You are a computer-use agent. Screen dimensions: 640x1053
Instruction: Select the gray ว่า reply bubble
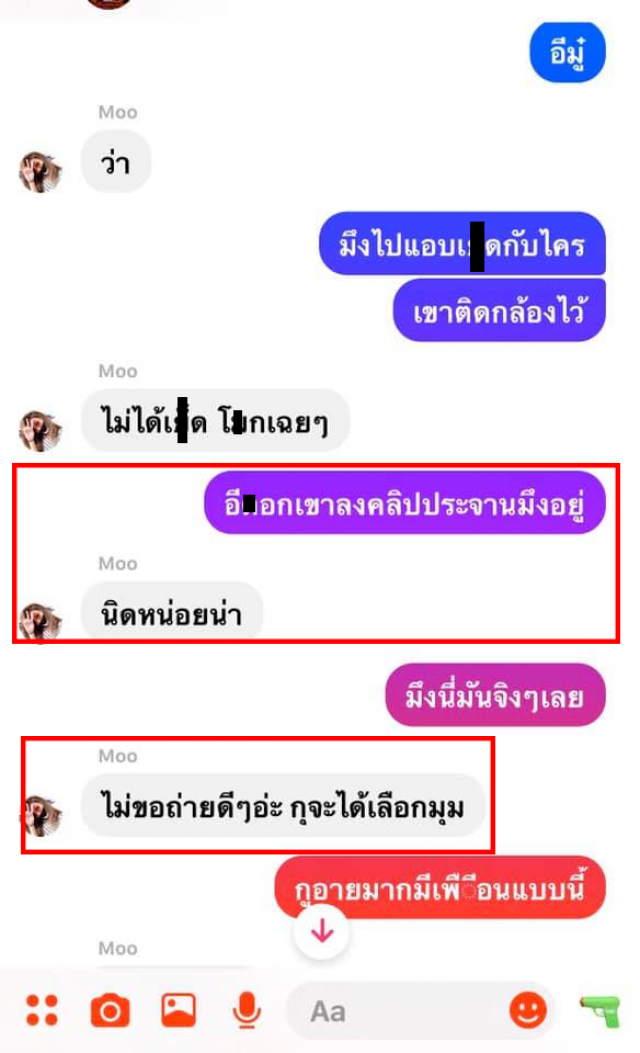(116, 162)
